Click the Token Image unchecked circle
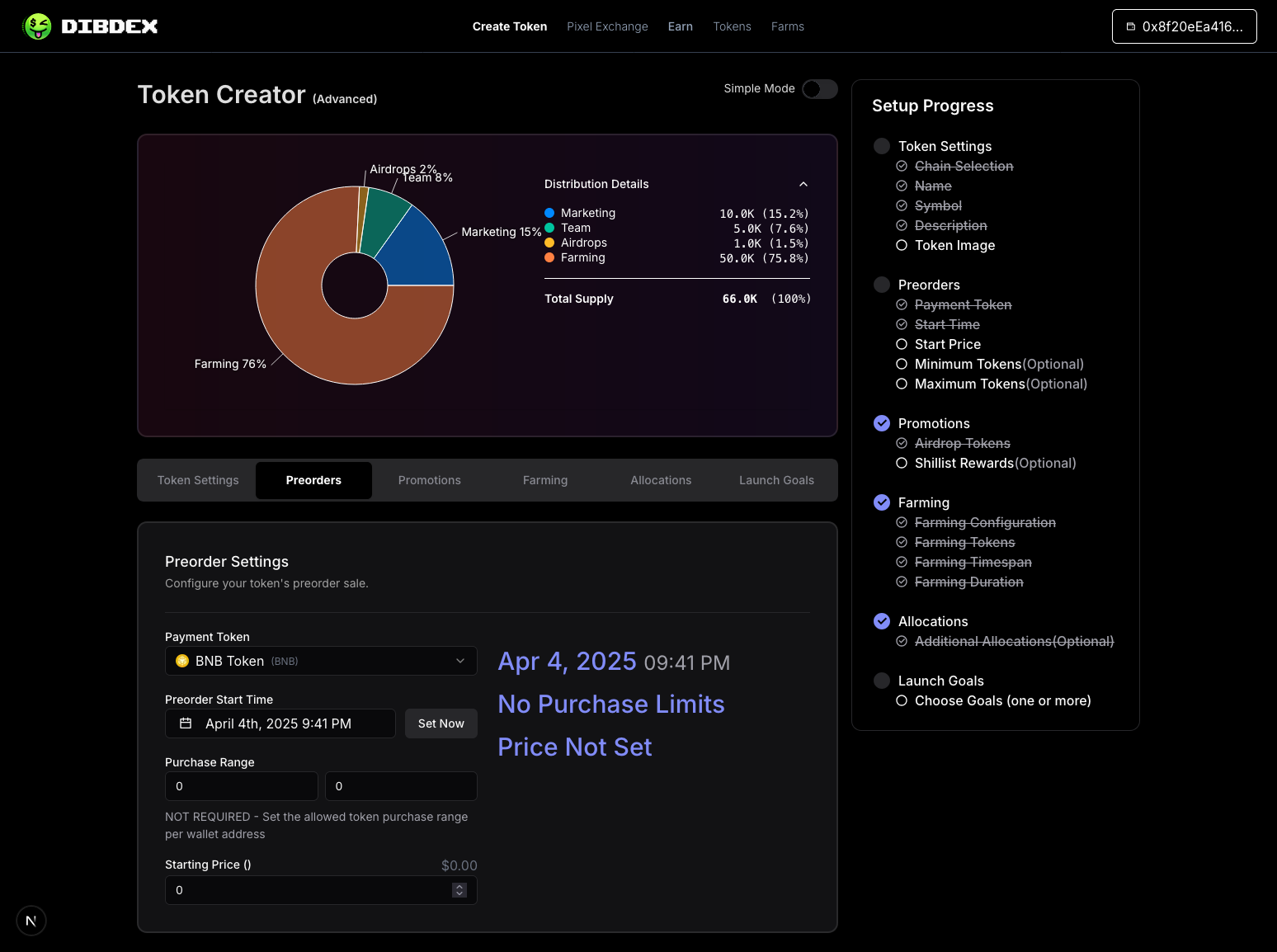 pos(901,245)
